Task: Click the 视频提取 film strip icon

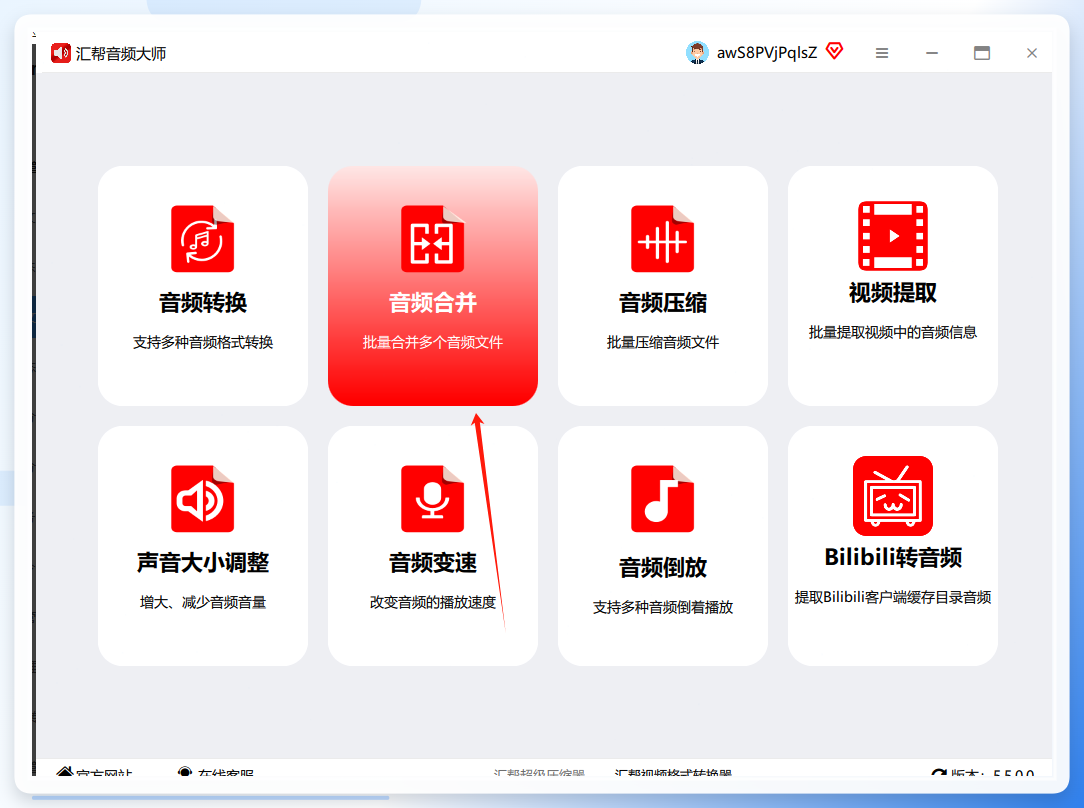Action: coord(893,236)
